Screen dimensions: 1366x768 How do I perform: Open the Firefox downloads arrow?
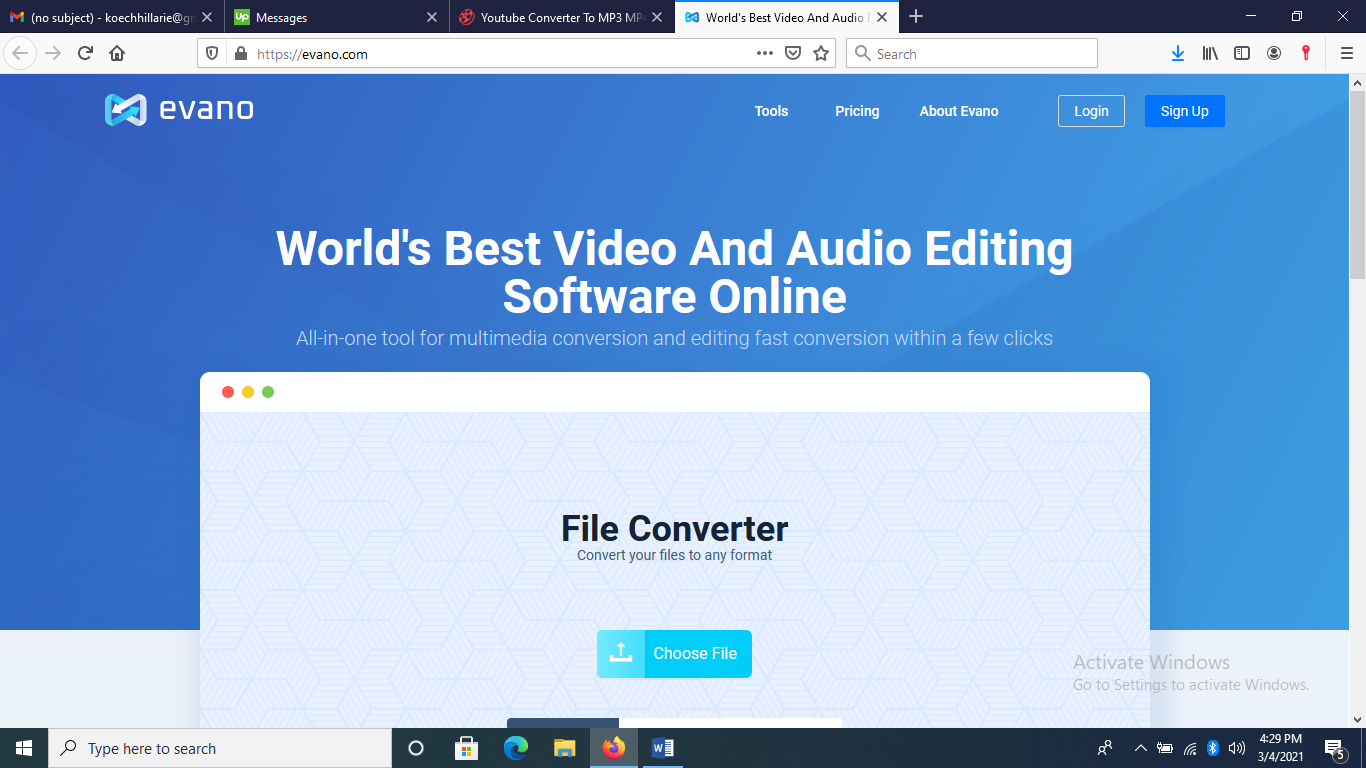tap(1178, 54)
